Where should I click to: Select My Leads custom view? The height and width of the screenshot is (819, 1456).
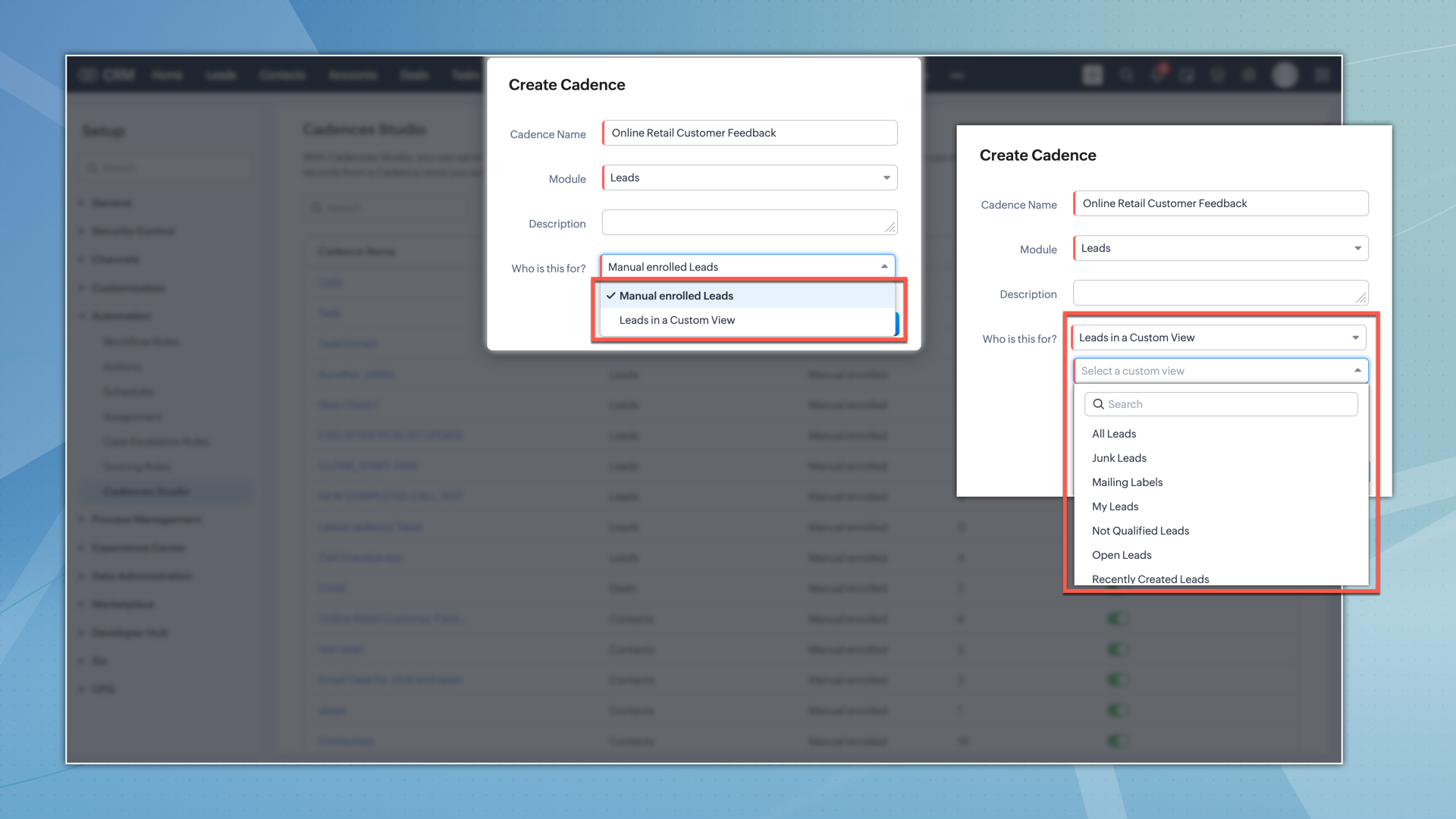coord(1115,507)
